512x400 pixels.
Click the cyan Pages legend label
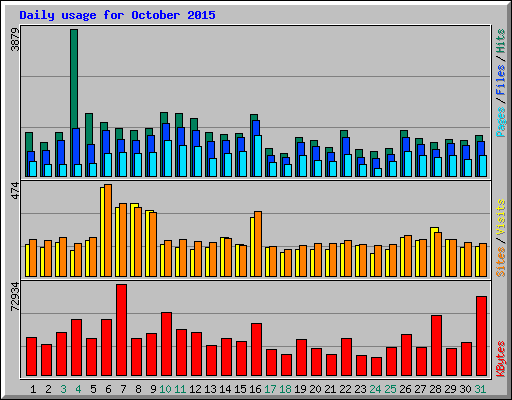(x=501, y=122)
